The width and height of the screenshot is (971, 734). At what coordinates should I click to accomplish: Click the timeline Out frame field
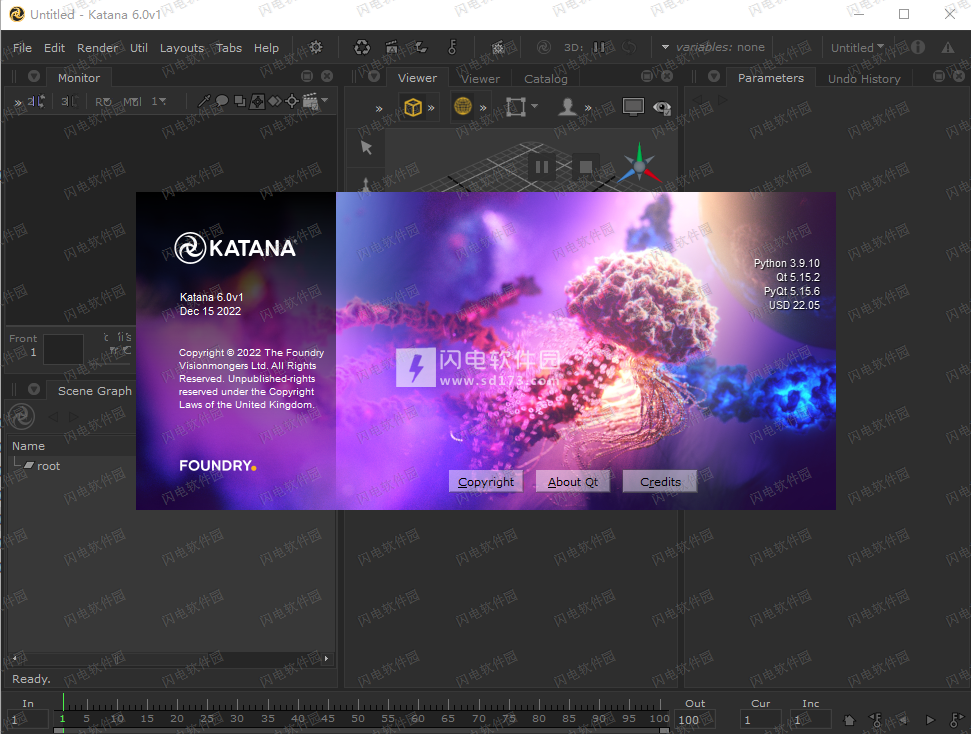click(695, 720)
